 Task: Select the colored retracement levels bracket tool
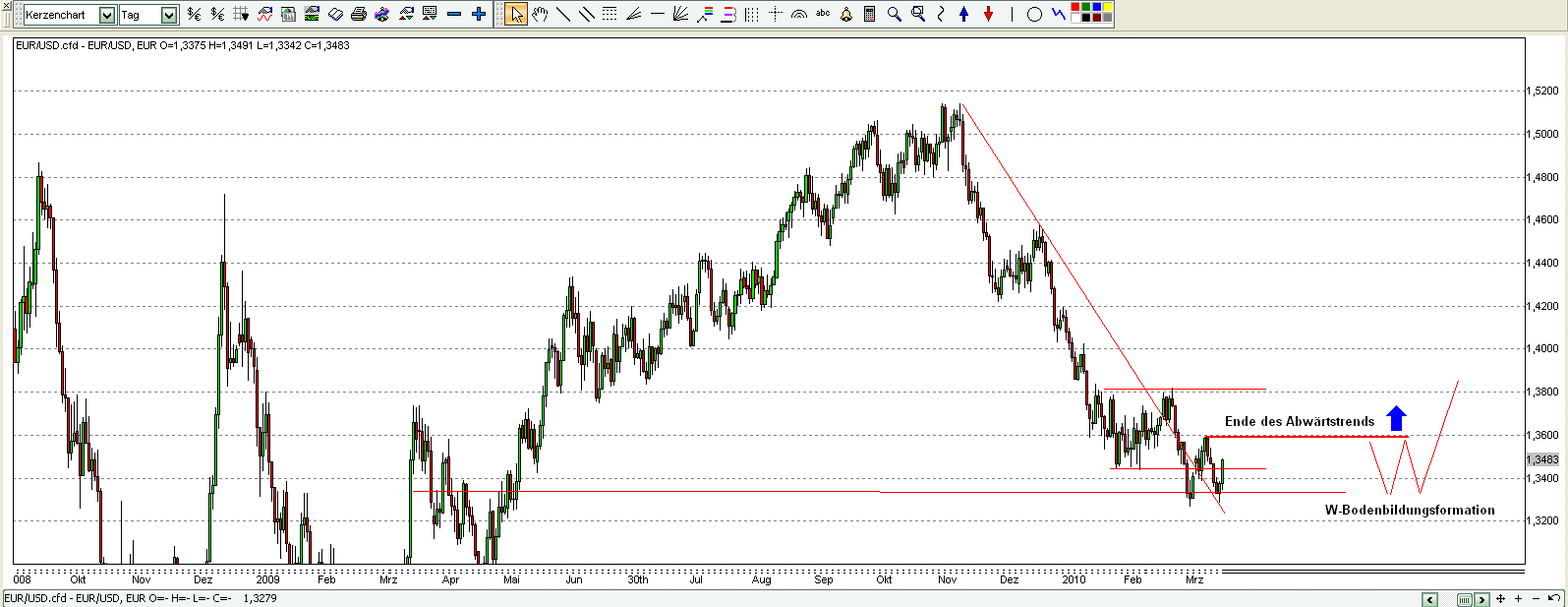(x=727, y=14)
